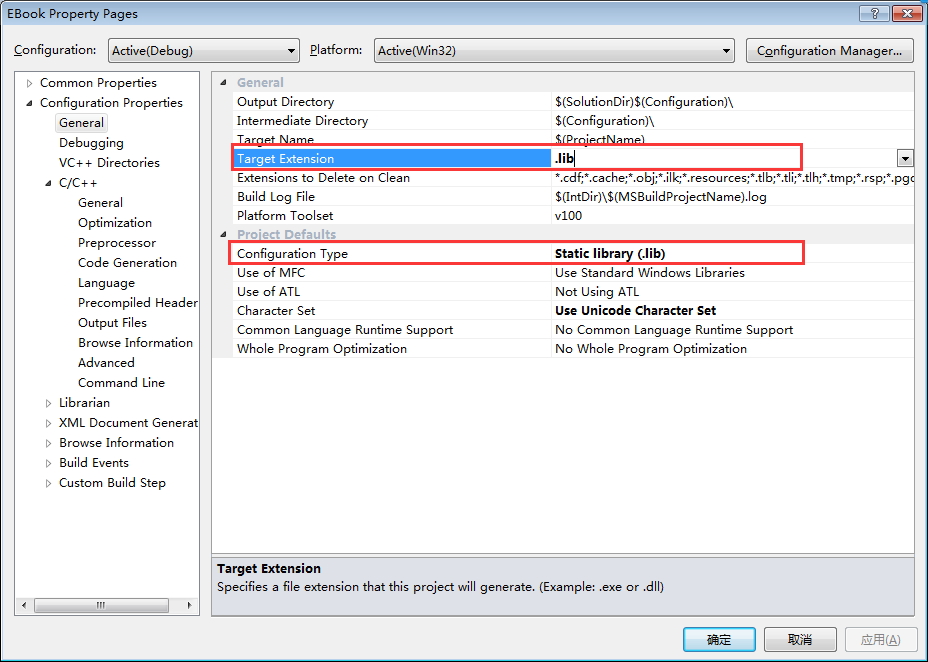Select VC++ Directories tree item

pos(109,163)
